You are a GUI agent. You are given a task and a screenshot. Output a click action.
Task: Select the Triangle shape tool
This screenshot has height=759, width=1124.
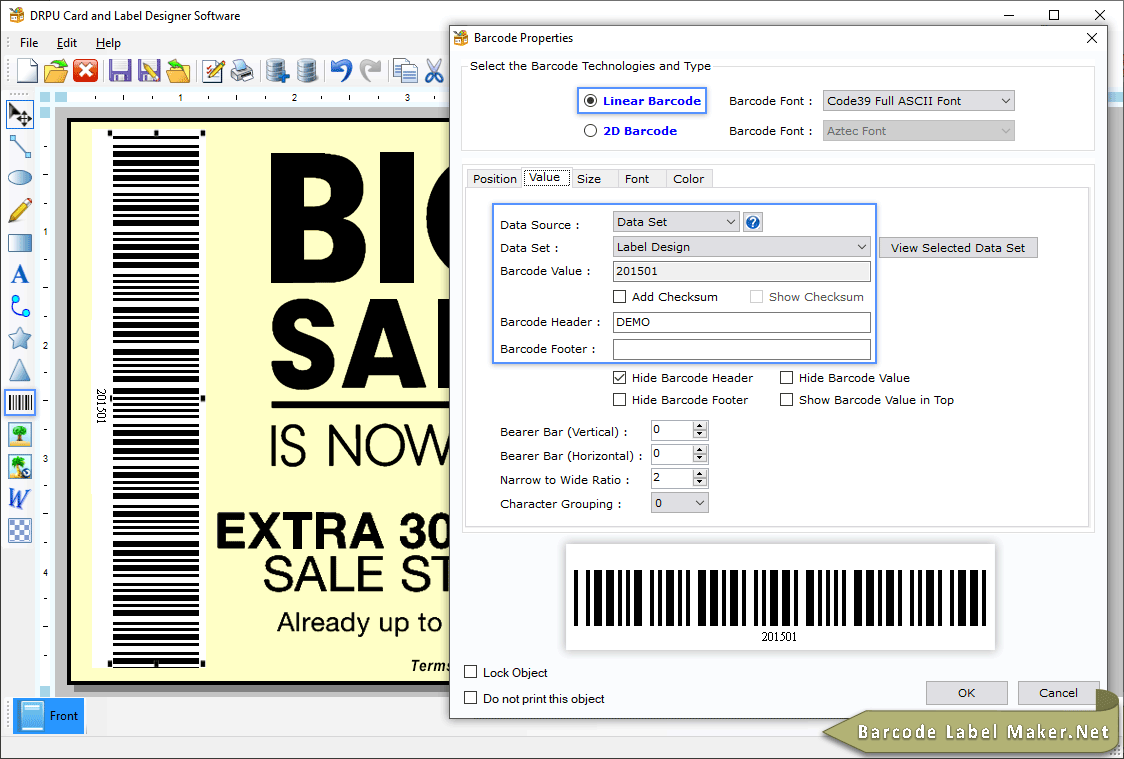(x=20, y=370)
